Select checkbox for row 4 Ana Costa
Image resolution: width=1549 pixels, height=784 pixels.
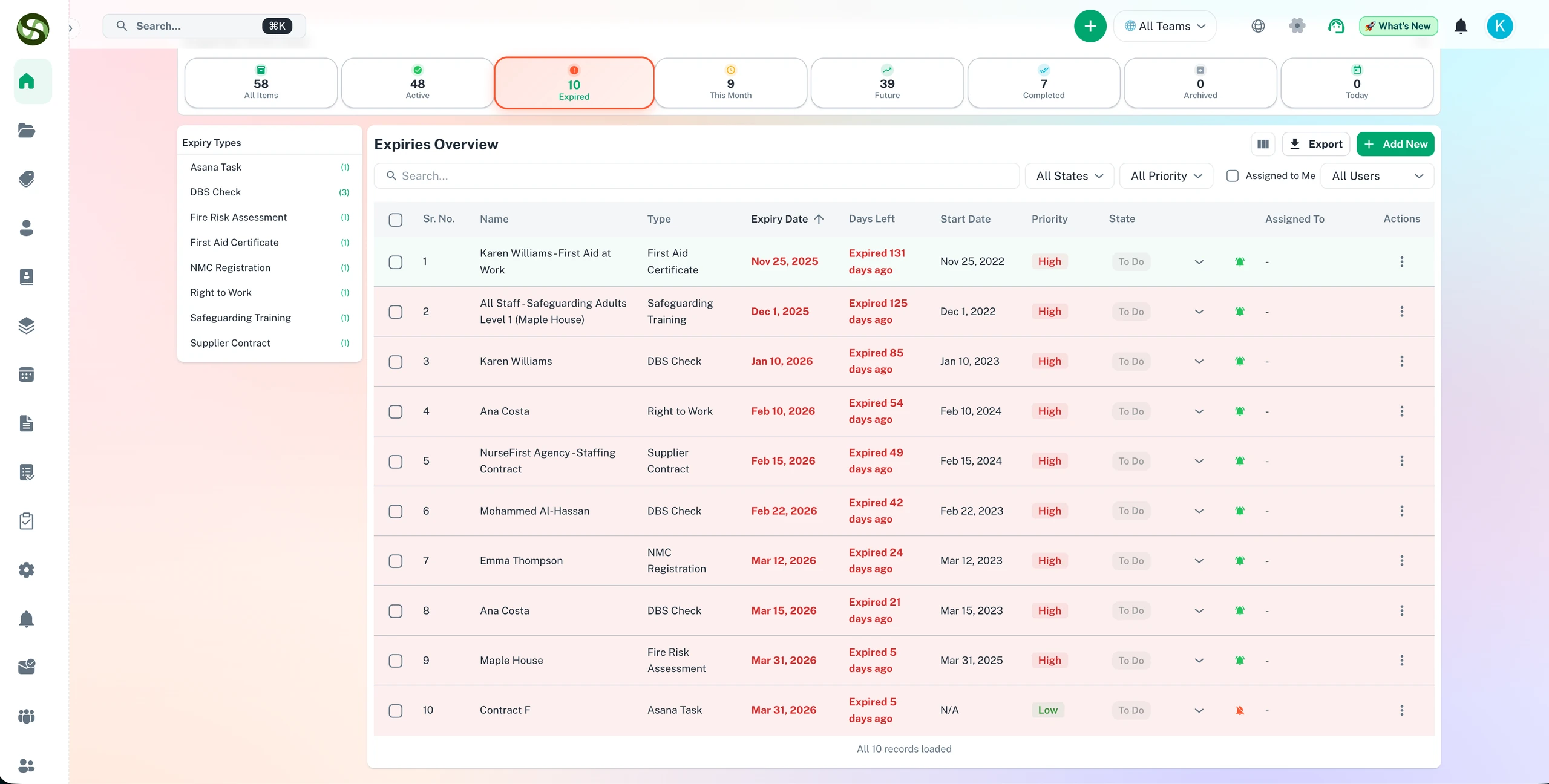pyautogui.click(x=395, y=411)
